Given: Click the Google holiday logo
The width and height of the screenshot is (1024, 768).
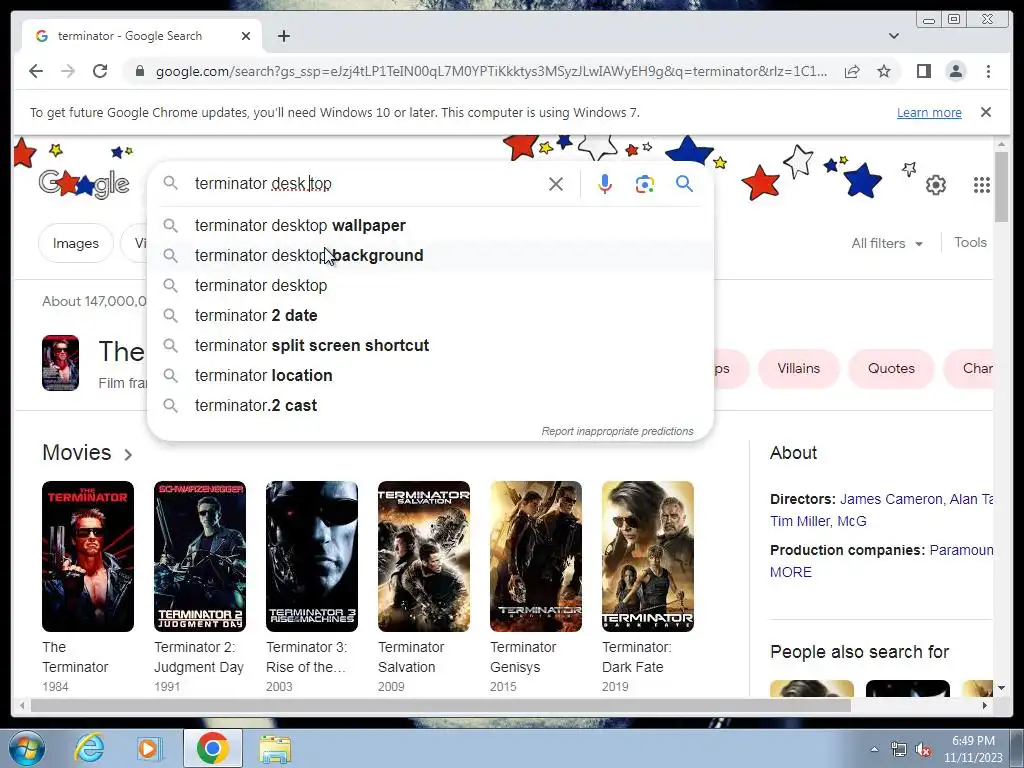Looking at the screenshot, I should tap(84, 184).
